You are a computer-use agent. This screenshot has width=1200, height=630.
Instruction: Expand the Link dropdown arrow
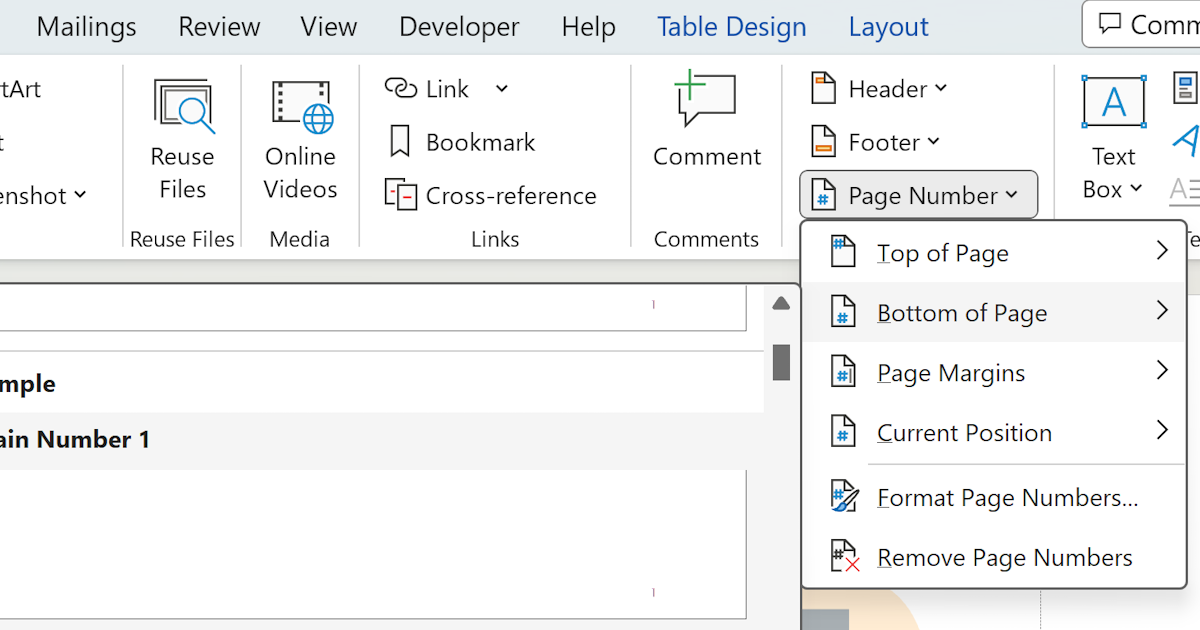click(x=501, y=89)
